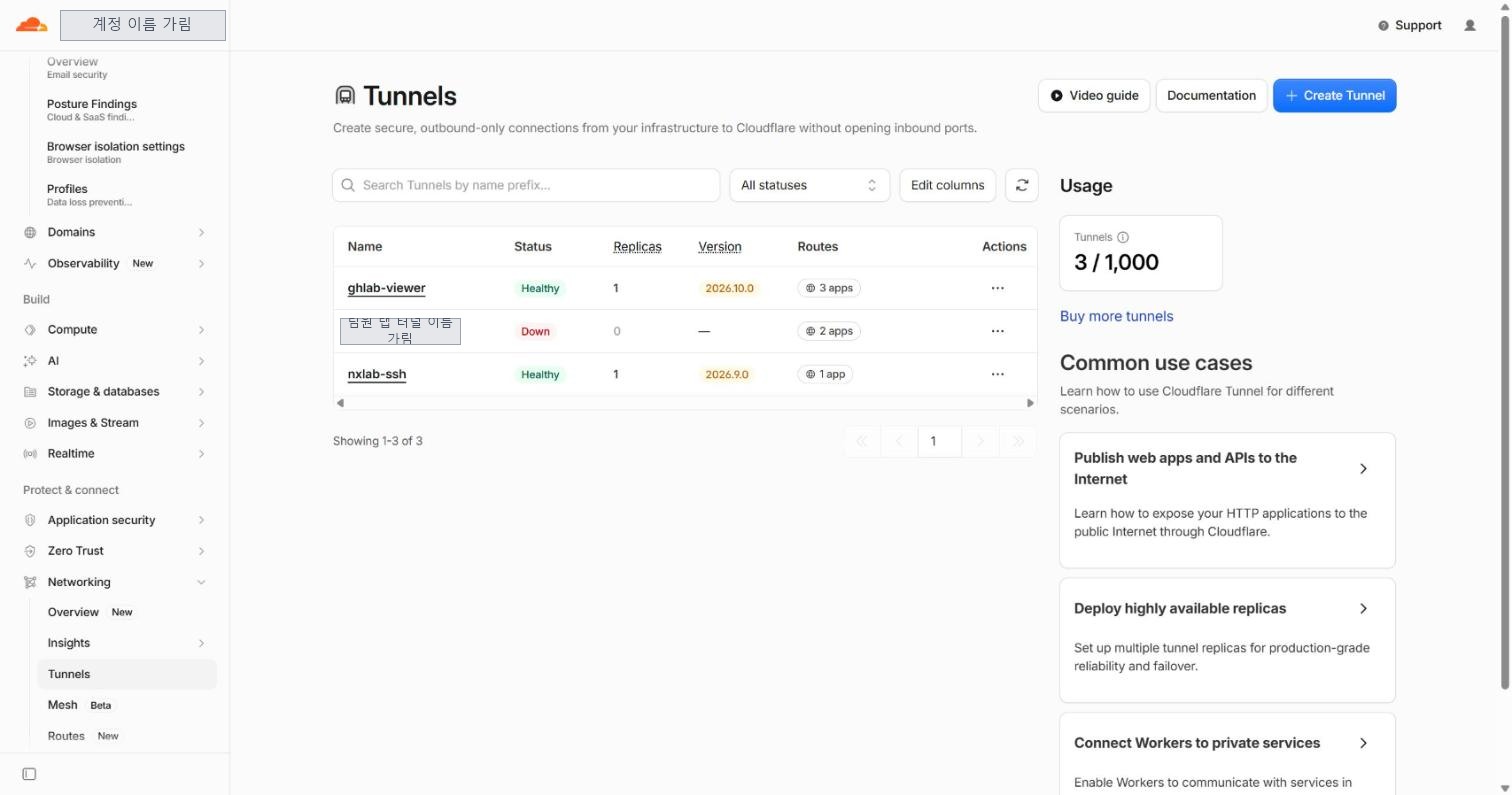Click the page's vertical scrollbar
This screenshot has width=1512, height=795.
click(x=1505, y=354)
